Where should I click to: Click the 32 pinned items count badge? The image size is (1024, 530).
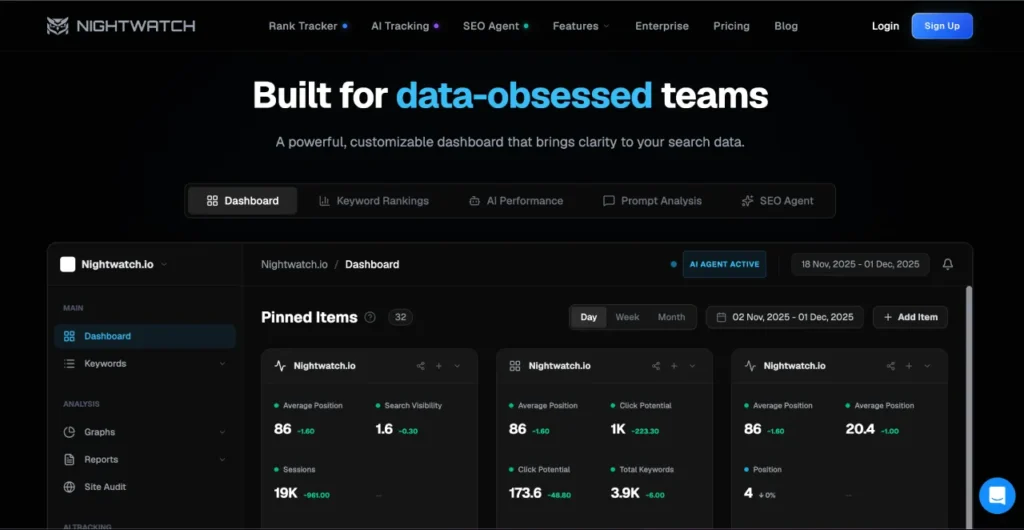400,317
